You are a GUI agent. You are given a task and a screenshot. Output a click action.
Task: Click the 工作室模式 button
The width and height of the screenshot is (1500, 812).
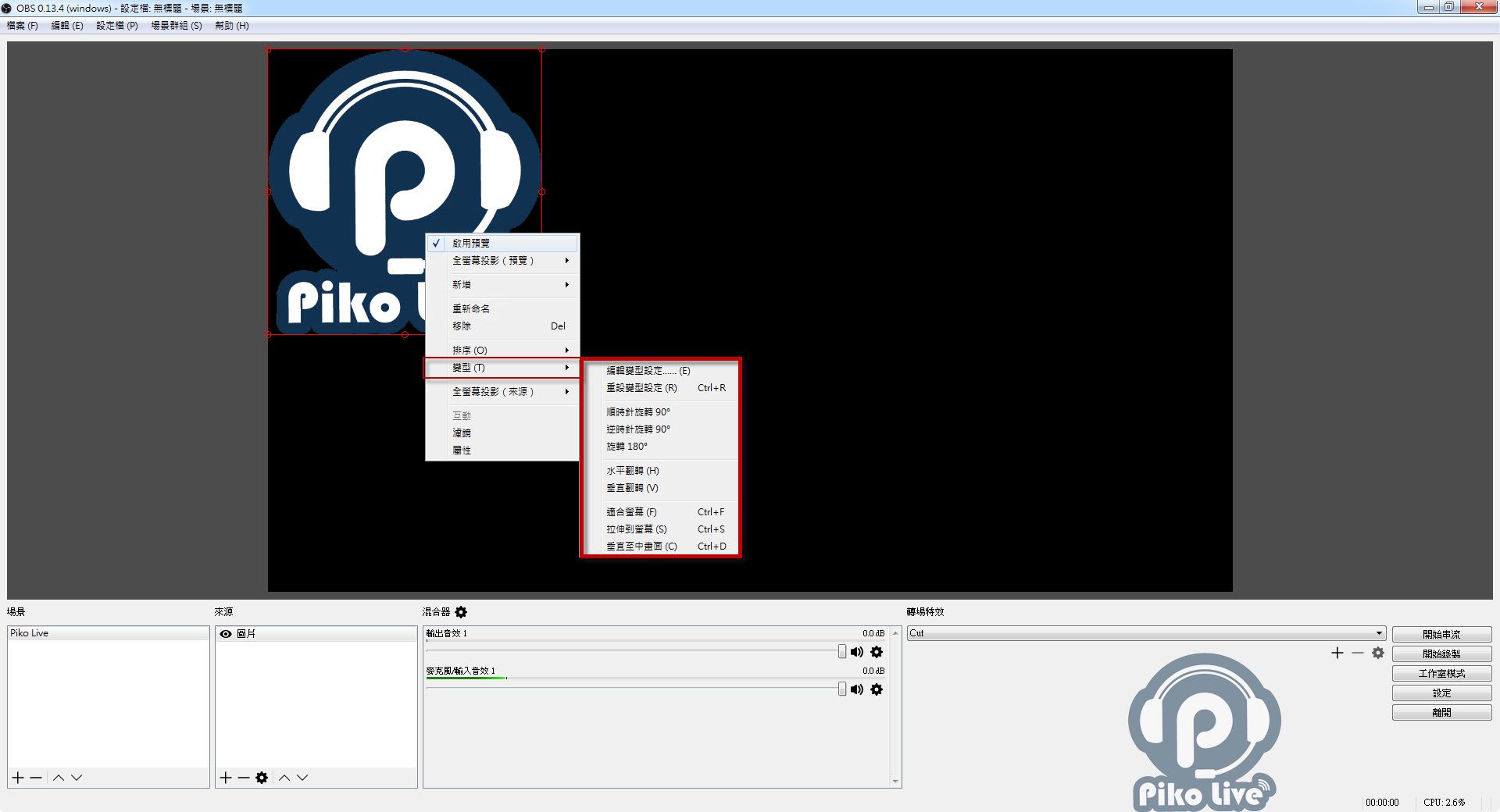click(x=1441, y=674)
